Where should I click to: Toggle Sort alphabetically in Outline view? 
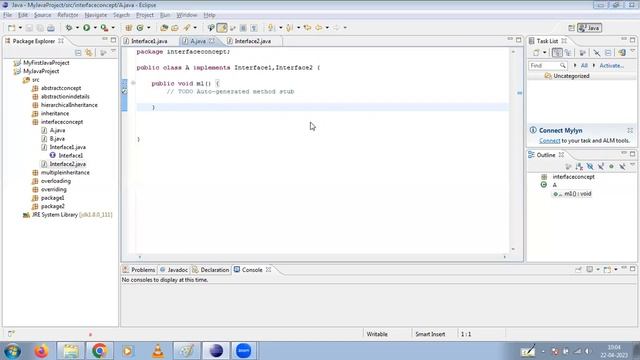click(x=579, y=167)
